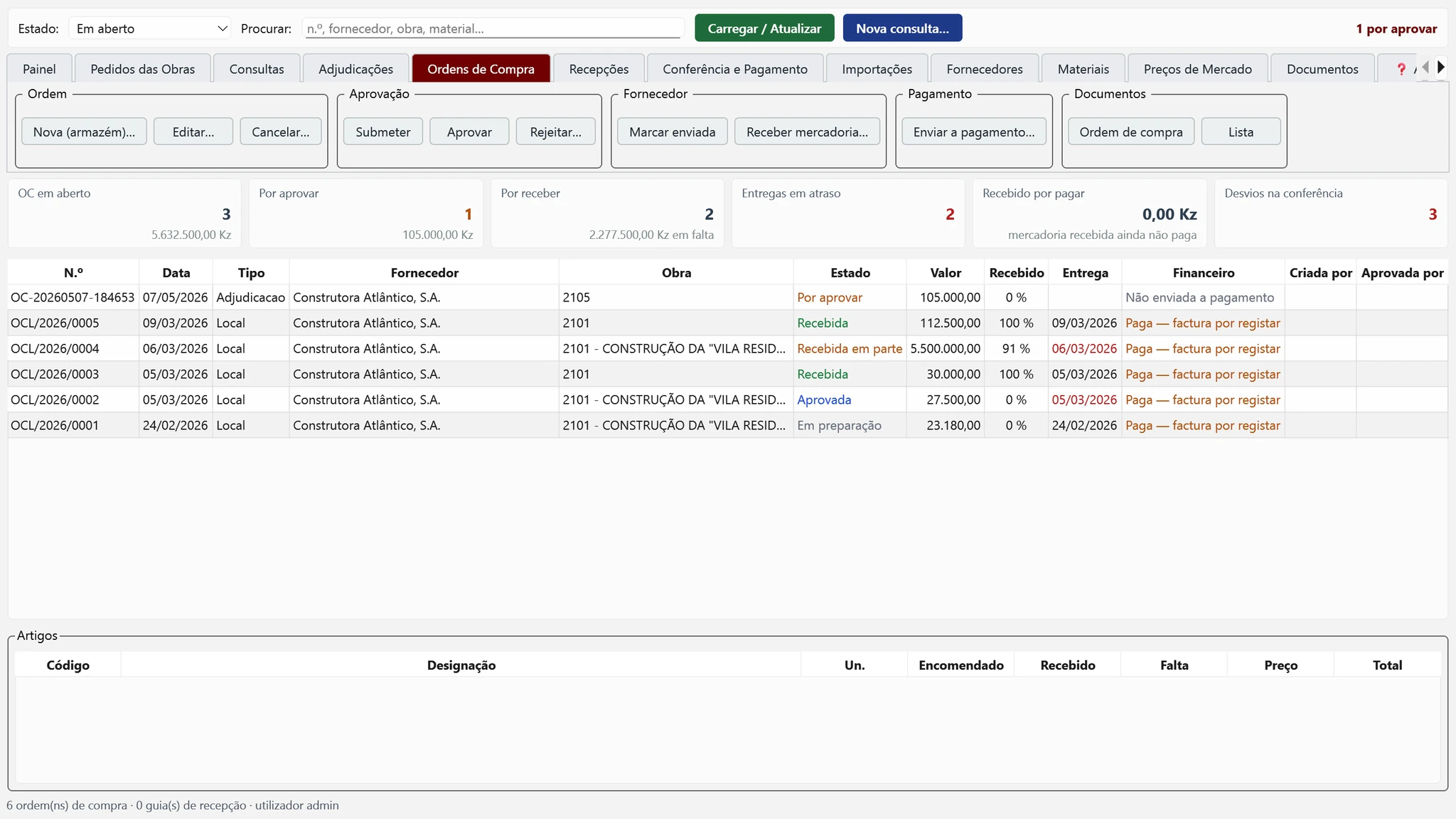
Task: Click the '1 por aprovar' notice
Action: (x=1396, y=28)
